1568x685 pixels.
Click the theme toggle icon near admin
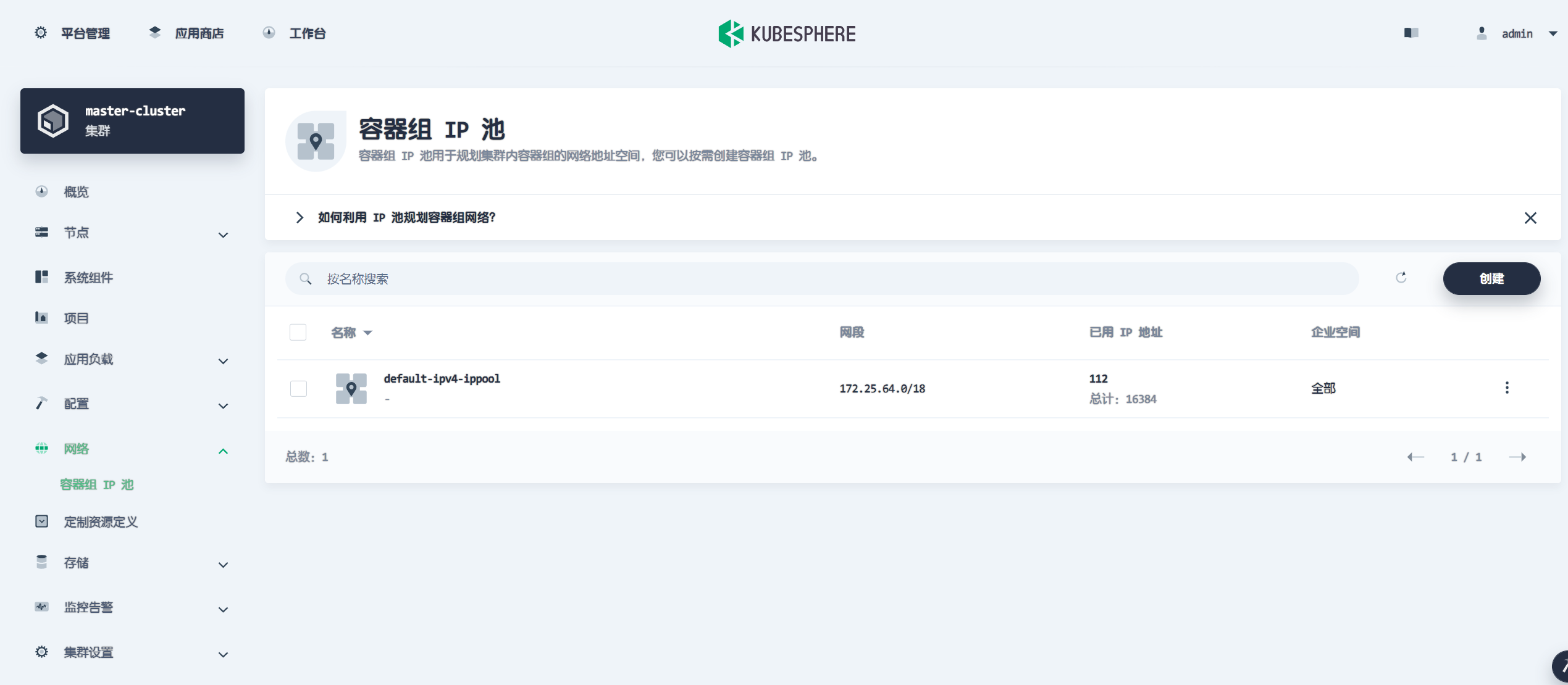(1411, 33)
